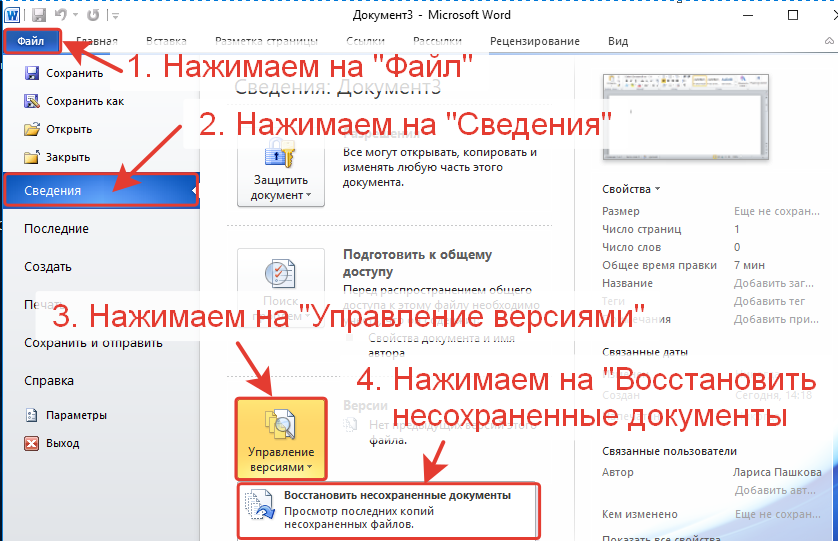Open Параметры options
The width and height of the screenshot is (840, 541).
point(65,415)
